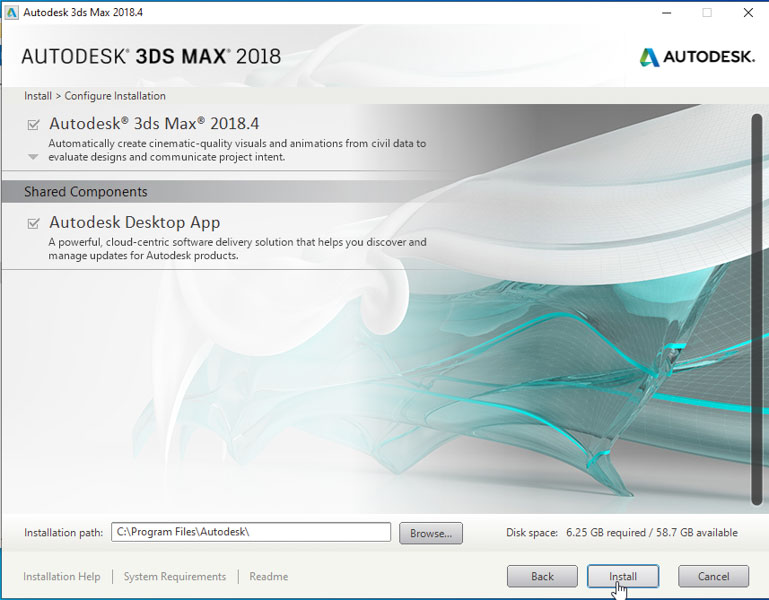Screen dimensions: 769x600
Task: Click the Cancel button
Action: pos(714,576)
